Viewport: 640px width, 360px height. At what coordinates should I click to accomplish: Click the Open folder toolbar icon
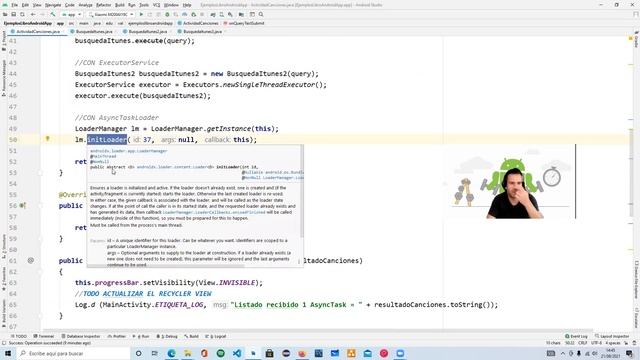(5, 14)
